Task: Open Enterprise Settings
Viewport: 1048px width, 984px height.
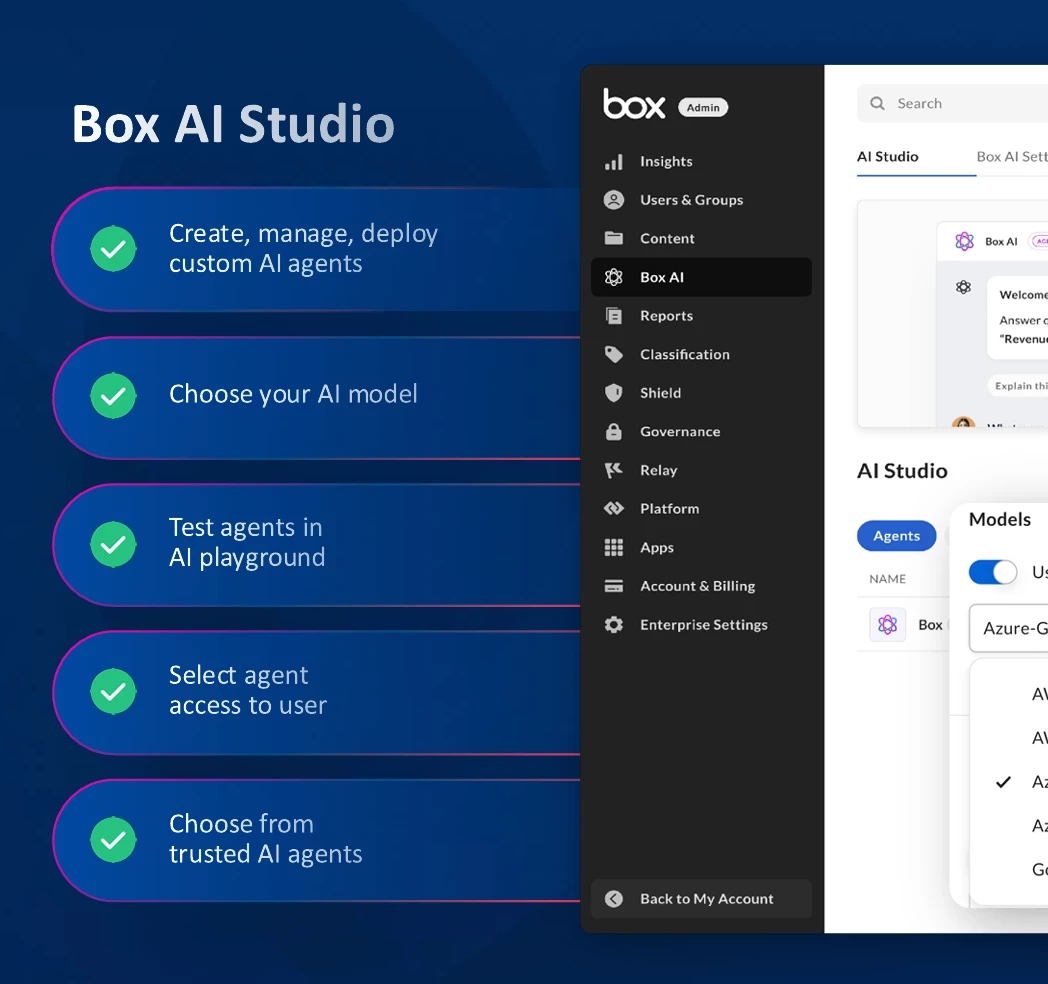Action: click(x=701, y=625)
